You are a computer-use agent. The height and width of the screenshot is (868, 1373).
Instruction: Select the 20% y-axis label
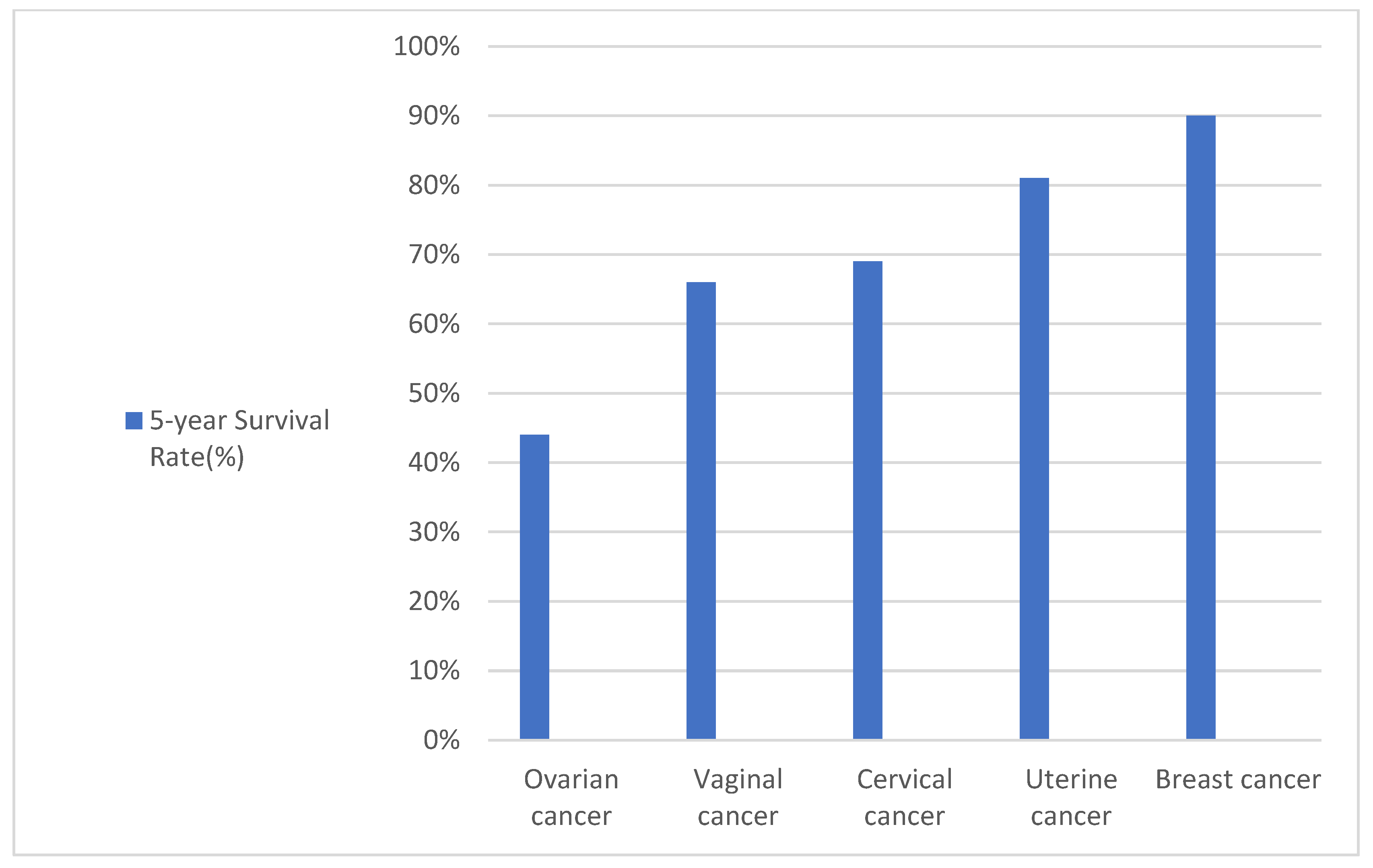click(x=434, y=602)
